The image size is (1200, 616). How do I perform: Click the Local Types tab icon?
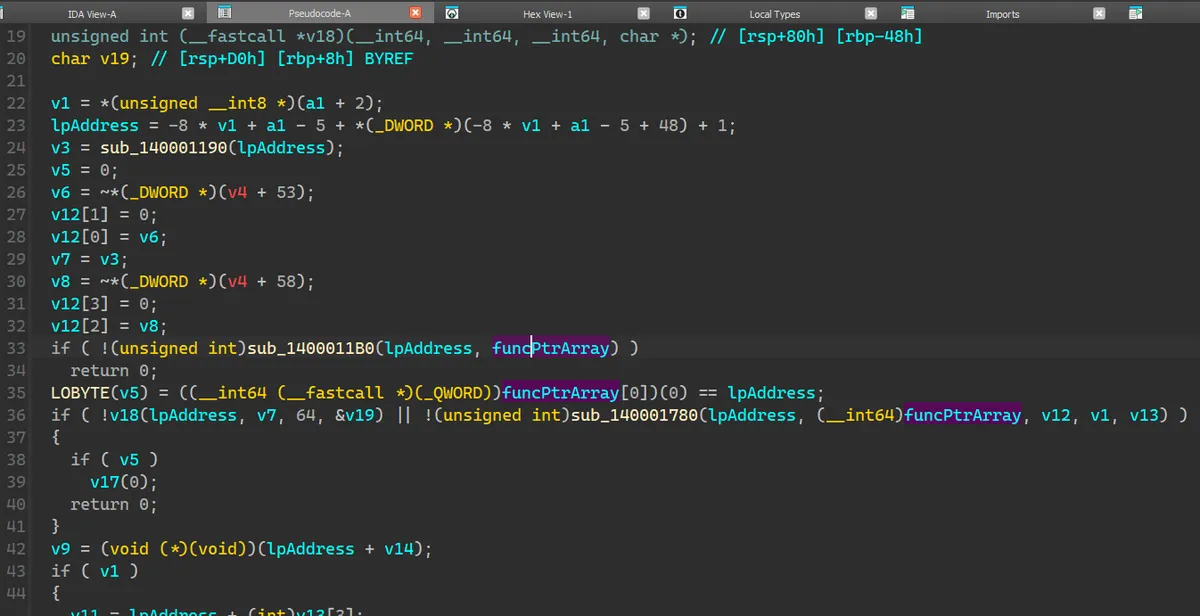pos(679,14)
